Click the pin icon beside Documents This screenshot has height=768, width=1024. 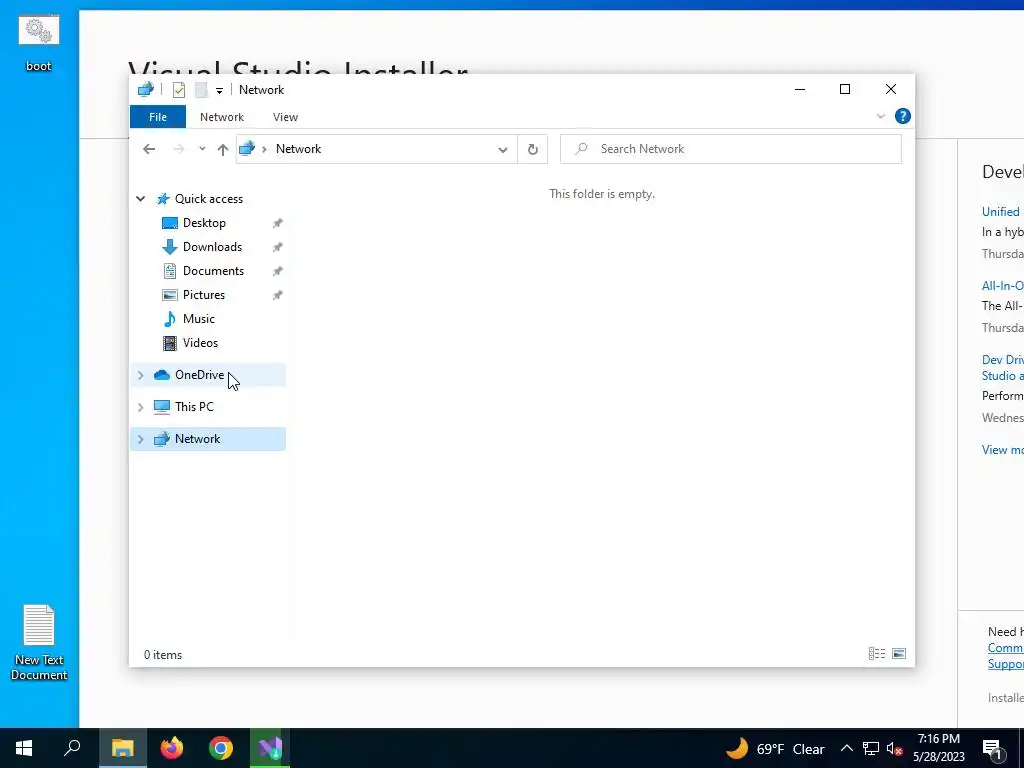click(x=278, y=271)
